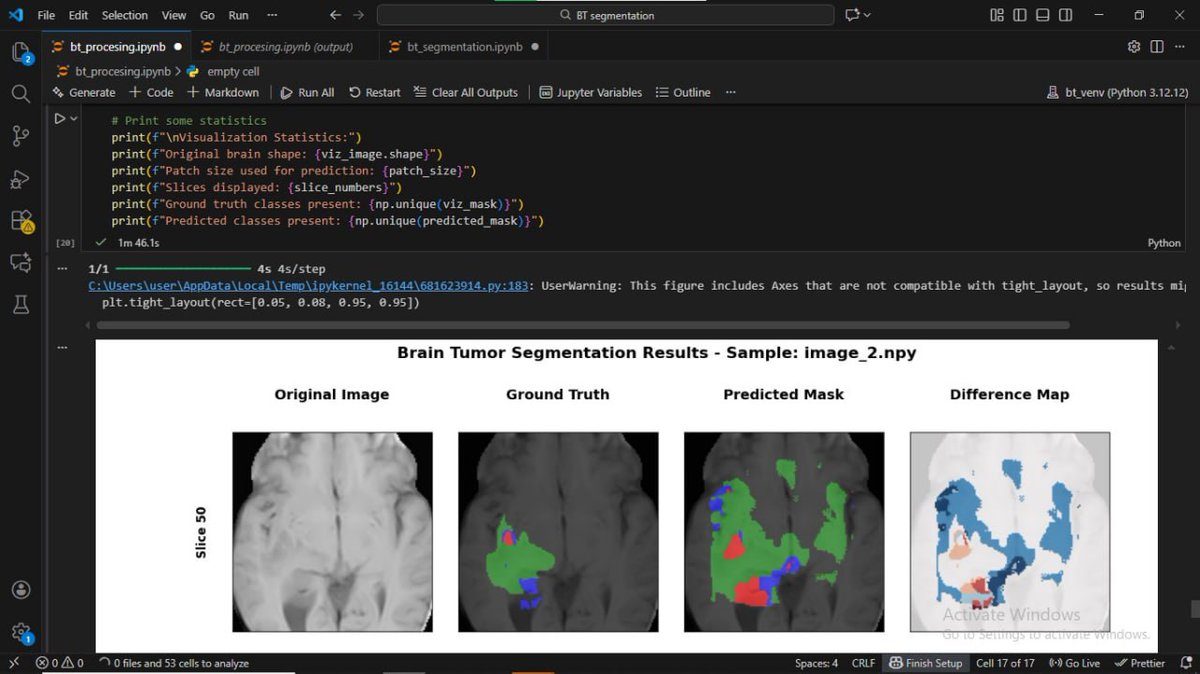Screen dimensions: 1200x674
Task: Open run cell options dropdown arrow
Action: (x=74, y=119)
